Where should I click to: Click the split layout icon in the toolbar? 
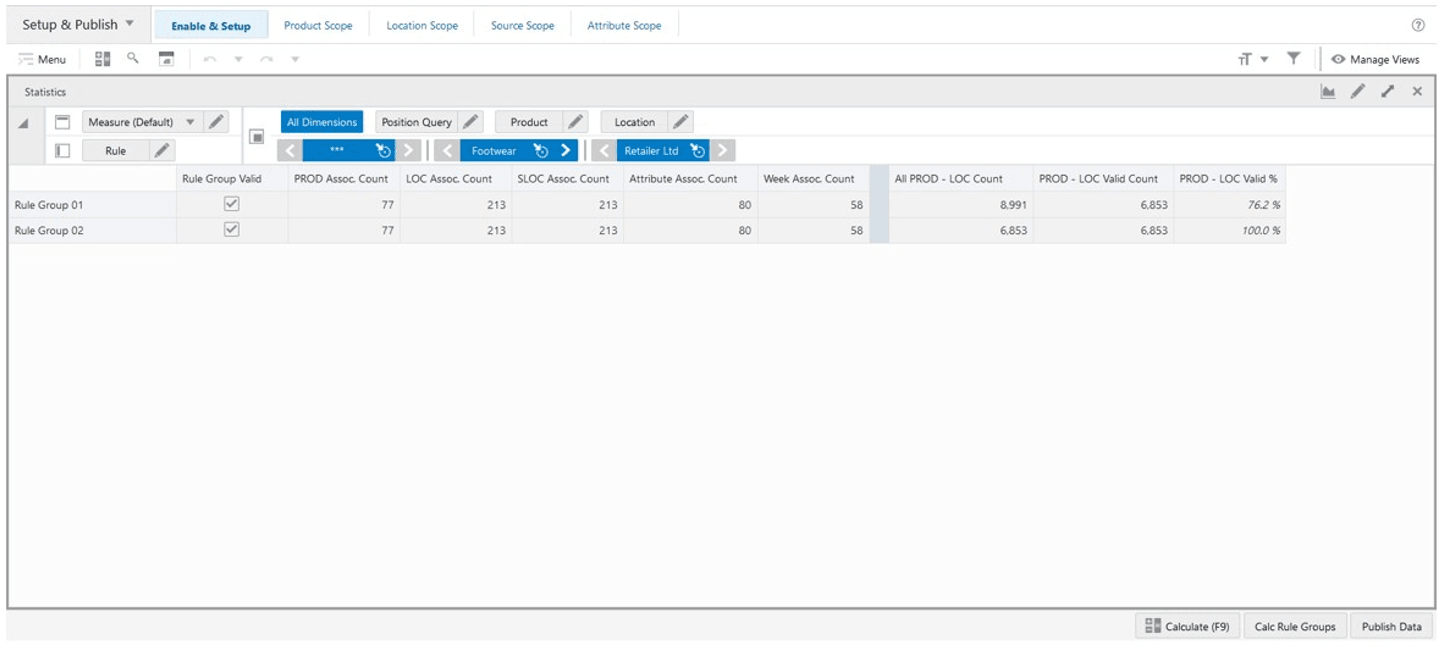(101, 59)
